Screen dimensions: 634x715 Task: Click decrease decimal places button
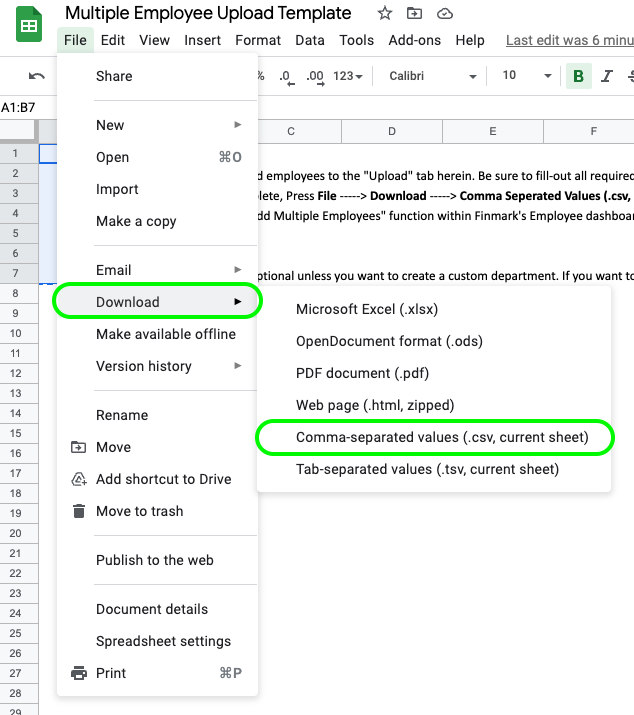pyautogui.click(x=286, y=76)
